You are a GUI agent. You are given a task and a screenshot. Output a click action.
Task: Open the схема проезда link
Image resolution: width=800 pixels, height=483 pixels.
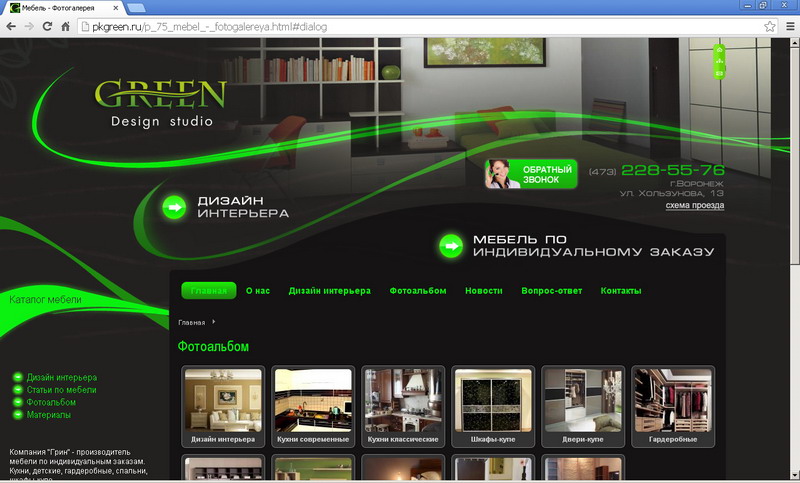click(694, 205)
